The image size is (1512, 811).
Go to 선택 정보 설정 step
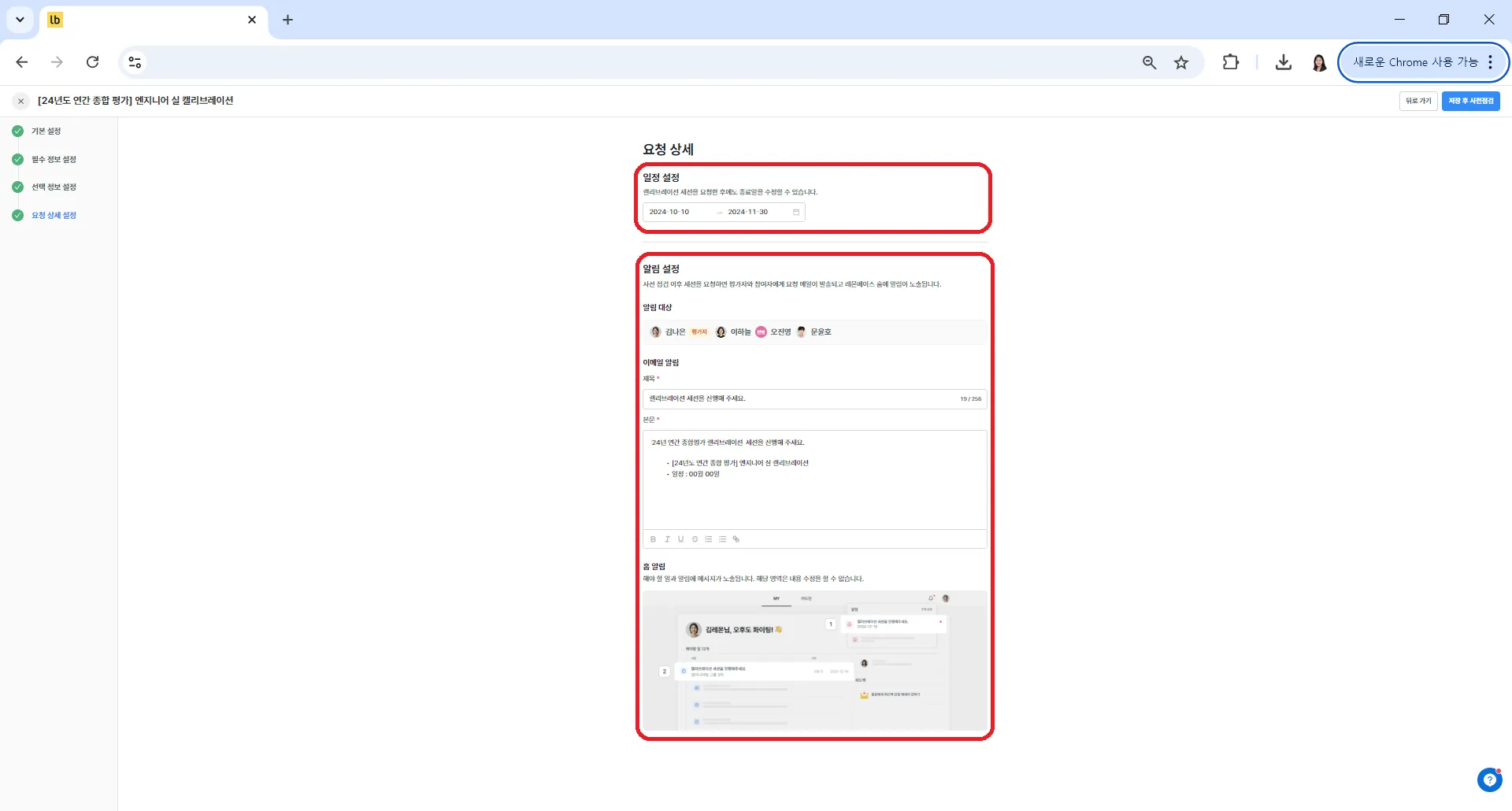click(x=54, y=187)
